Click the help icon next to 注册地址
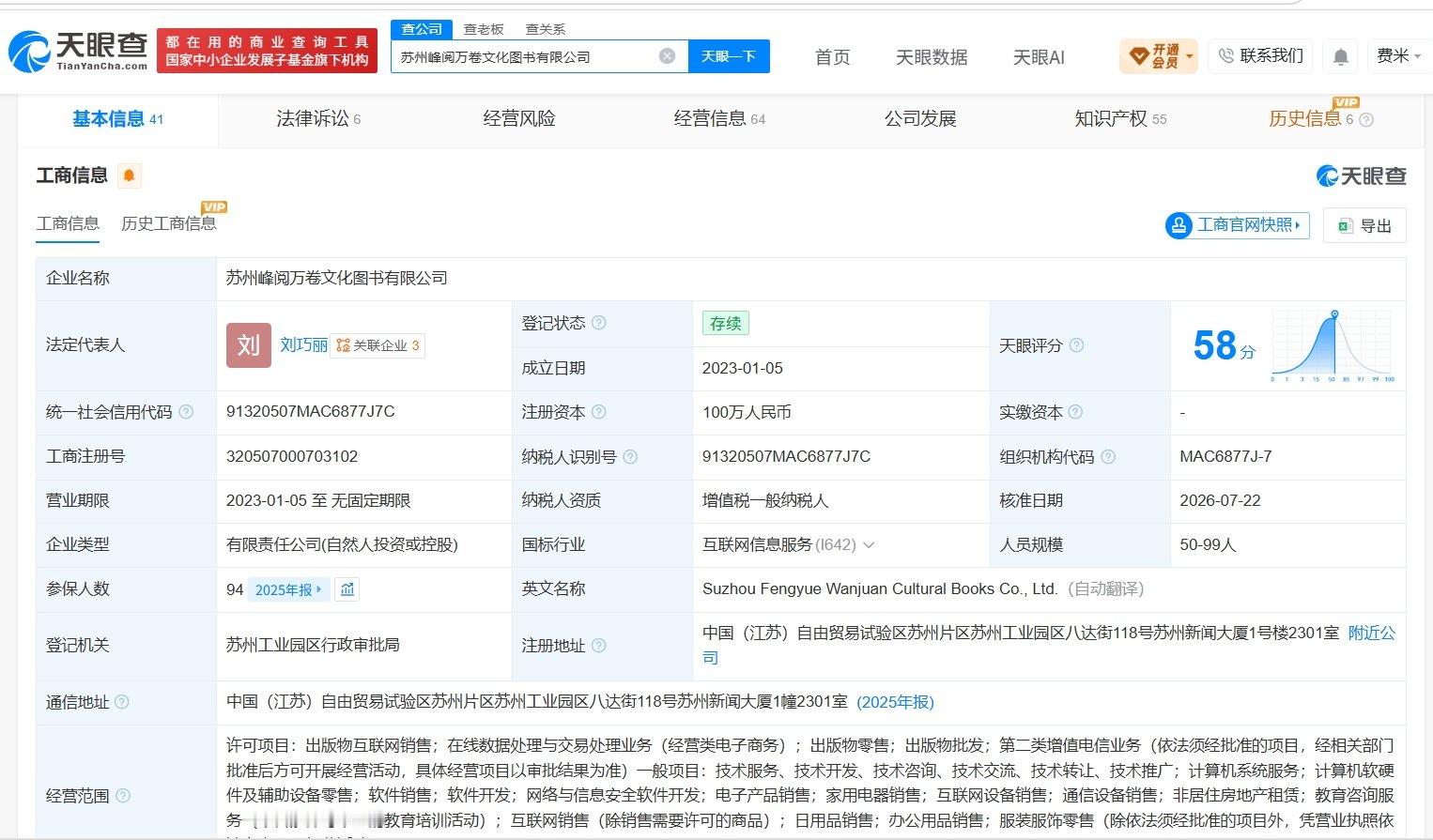1433x840 pixels. coord(598,646)
